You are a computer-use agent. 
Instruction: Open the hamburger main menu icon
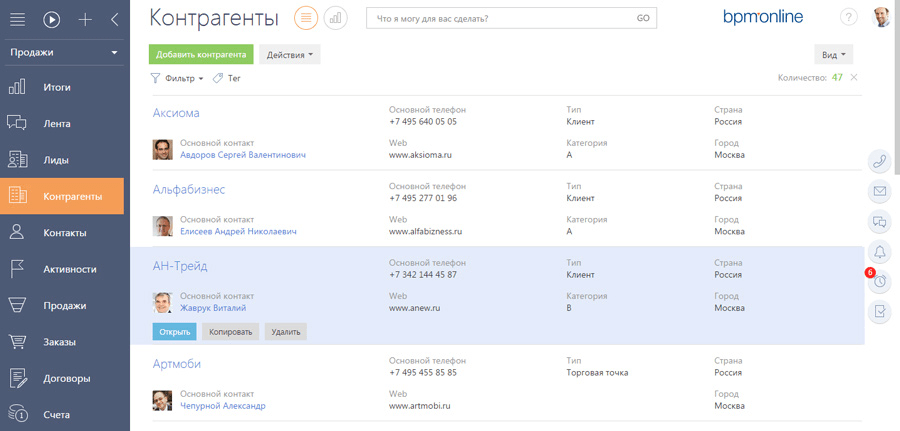tap(18, 20)
